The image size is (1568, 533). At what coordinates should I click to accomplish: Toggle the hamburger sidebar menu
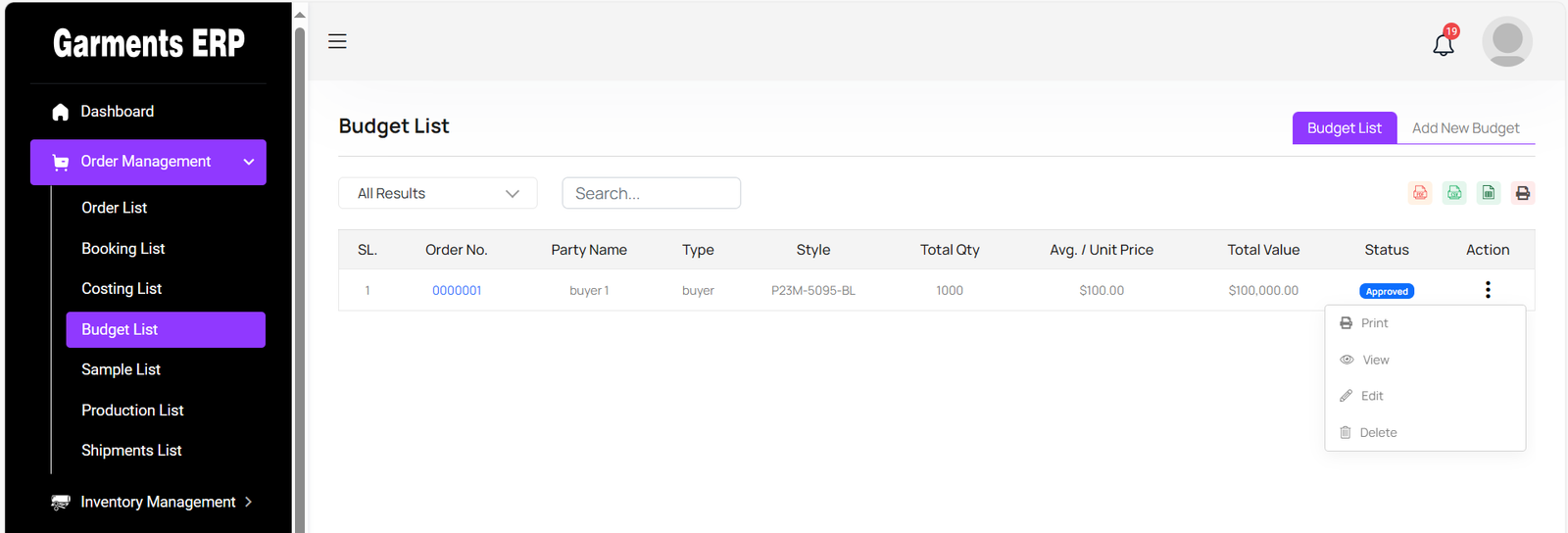(x=337, y=41)
